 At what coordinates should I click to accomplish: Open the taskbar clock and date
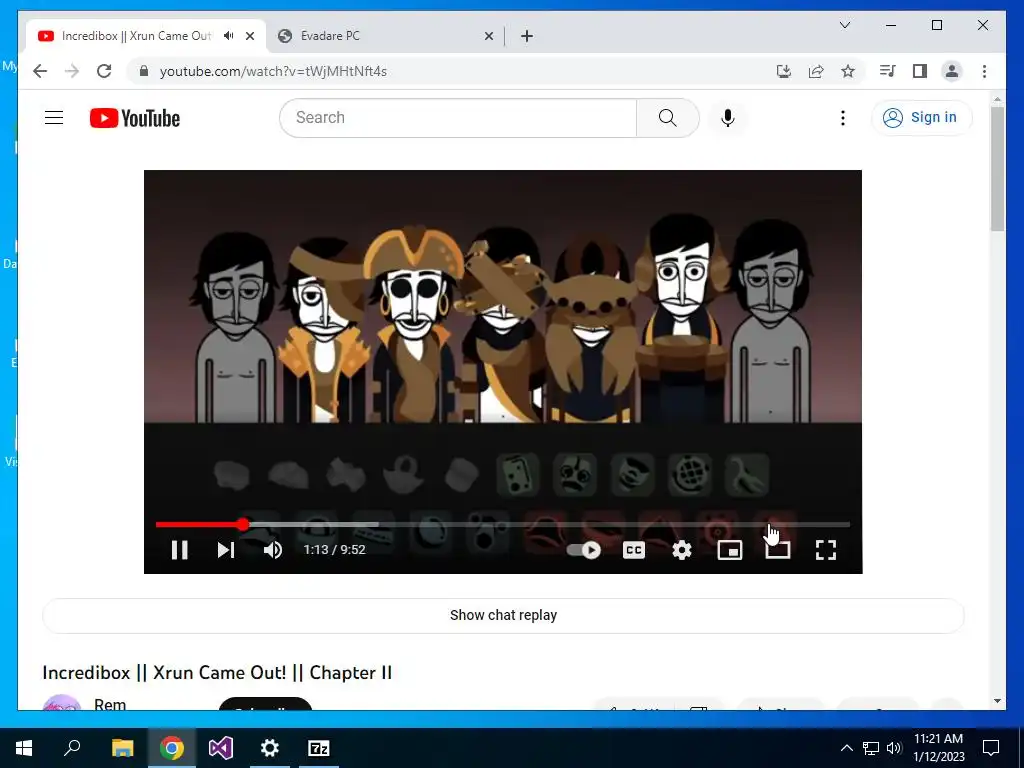click(x=938, y=748)
